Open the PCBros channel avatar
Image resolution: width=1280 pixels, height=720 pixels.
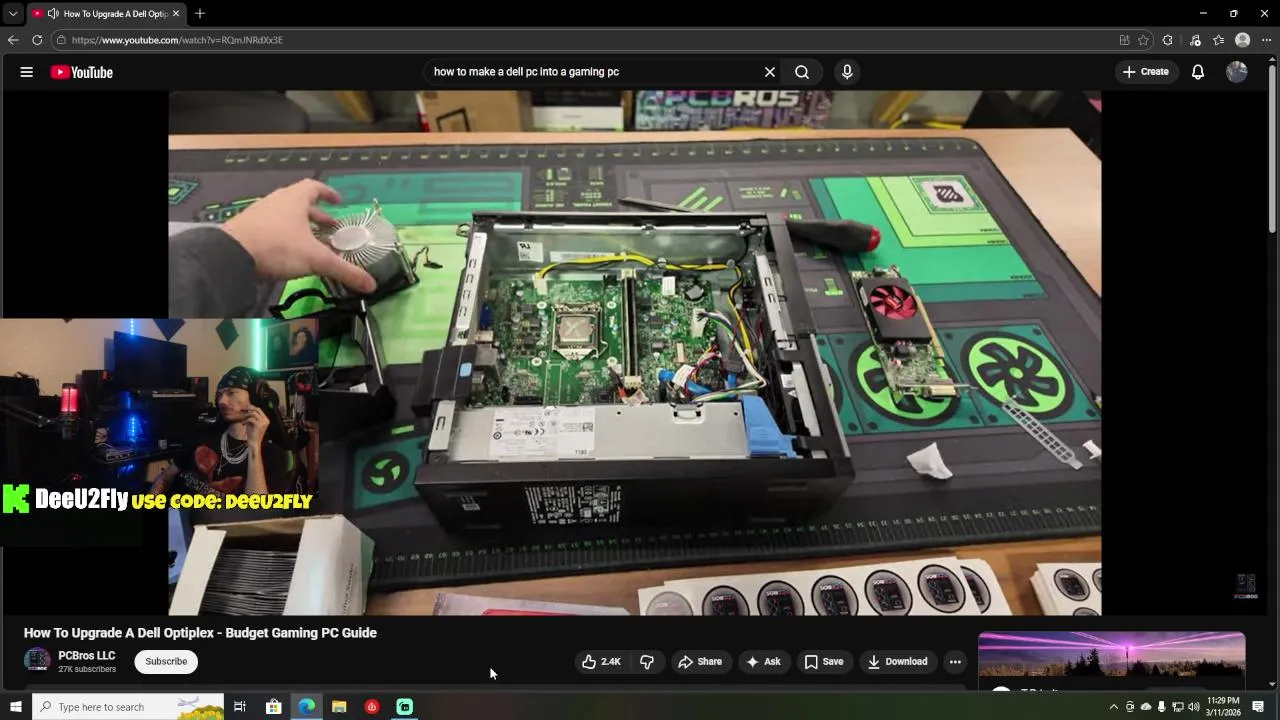click(37, 660)
